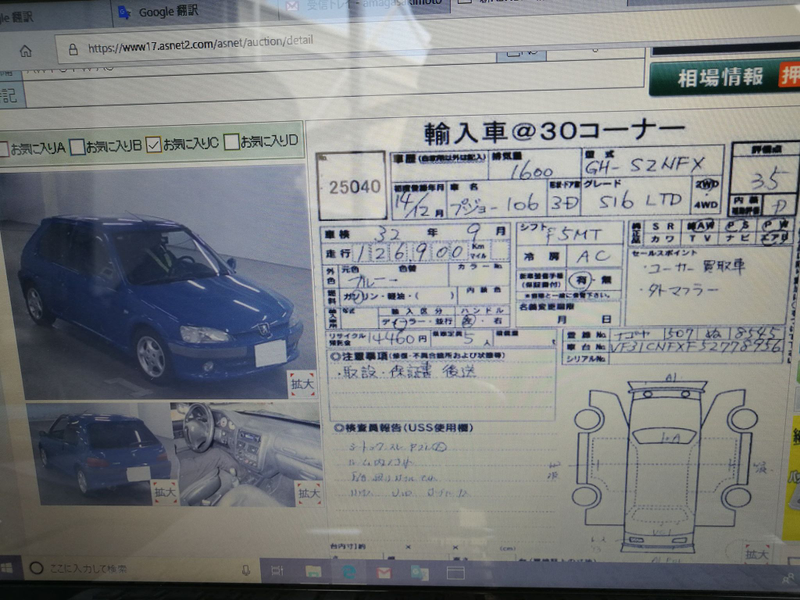Click the blank window taskbar icon
The width and height of the screenshot is (800, 600).
pyautogui.click(x=456, y=573)
